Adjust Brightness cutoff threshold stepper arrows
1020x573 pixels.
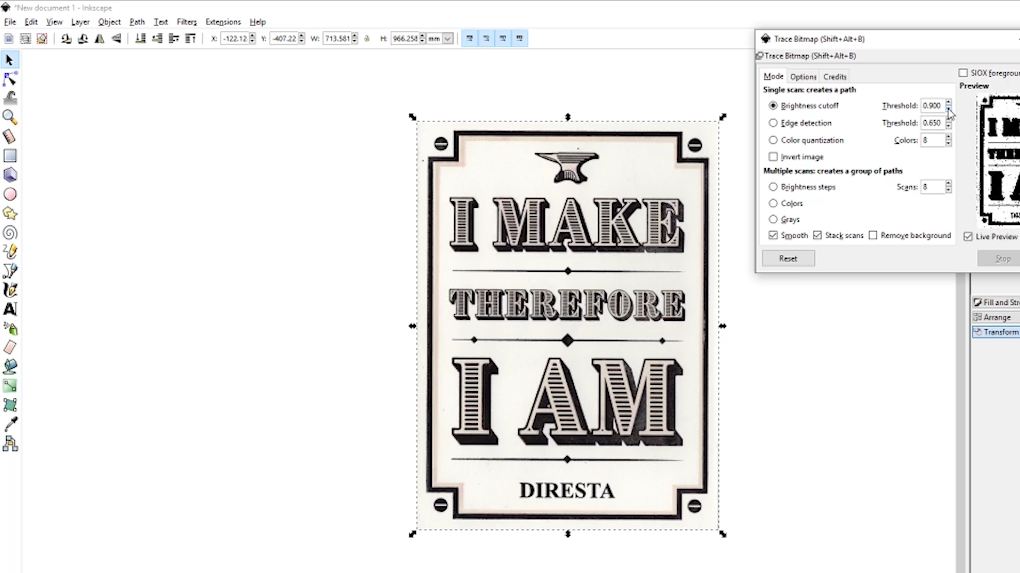(x=948, y=105)
